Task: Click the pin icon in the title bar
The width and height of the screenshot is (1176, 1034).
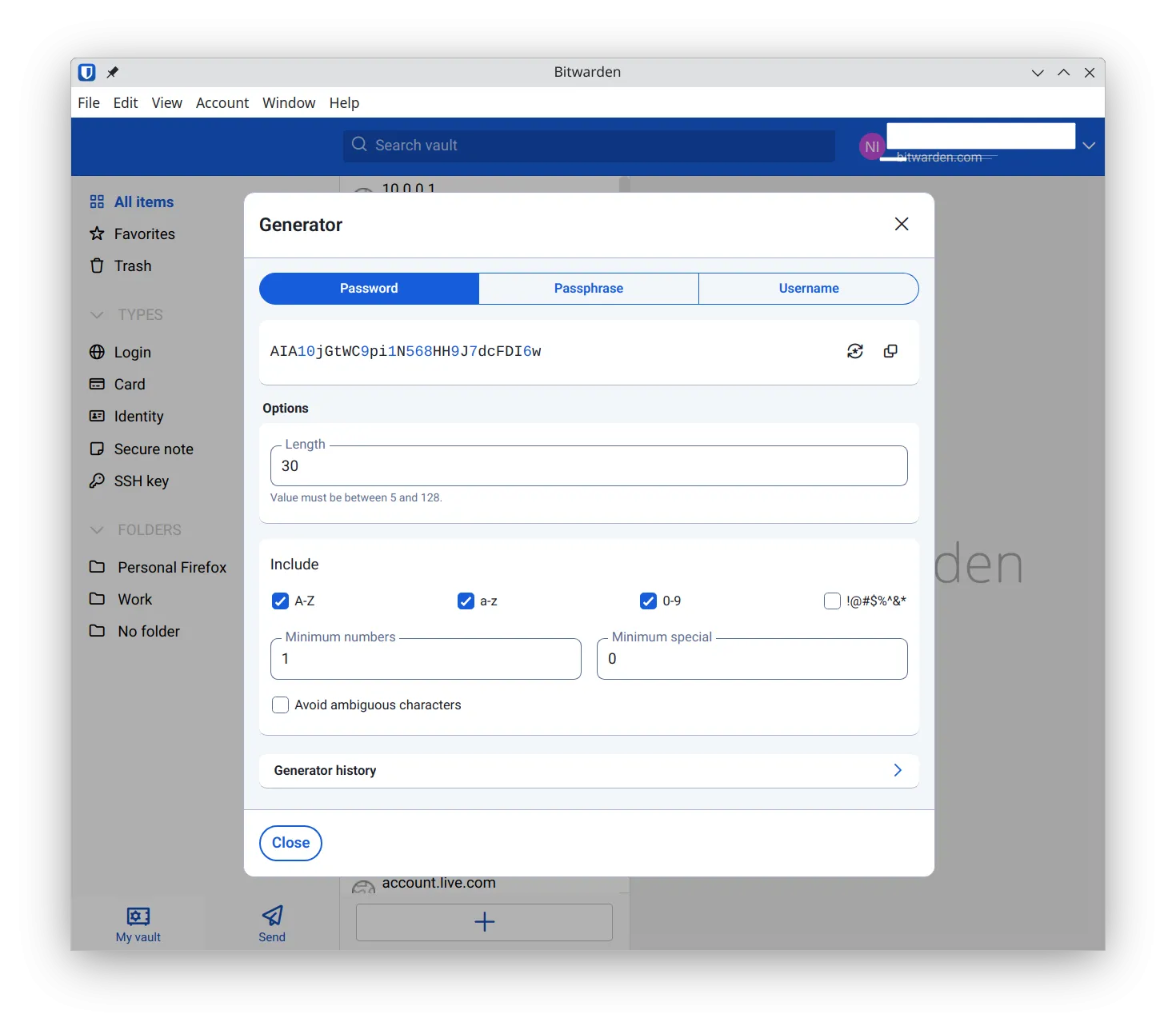Action: pos(113,73)
